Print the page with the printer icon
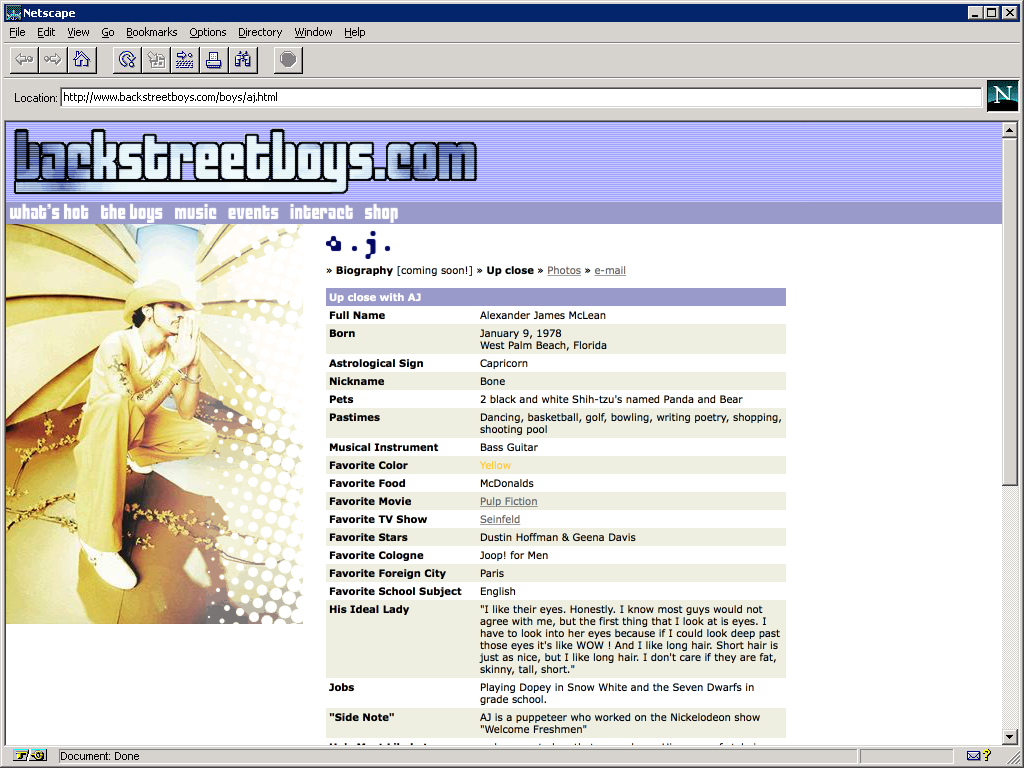The width and height of the screenshot is (1024, 768). [214, 60]
